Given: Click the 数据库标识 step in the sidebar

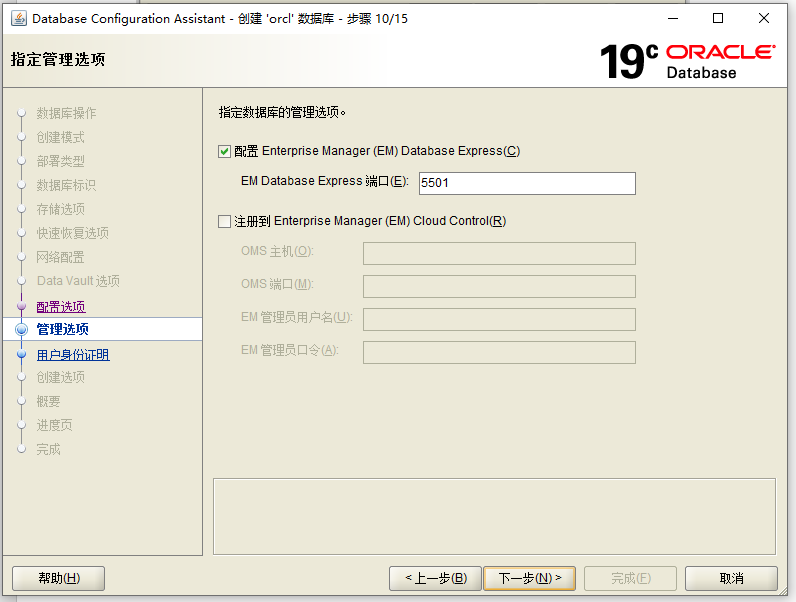Looking at the screenshot, I should [x=66, y=185].
